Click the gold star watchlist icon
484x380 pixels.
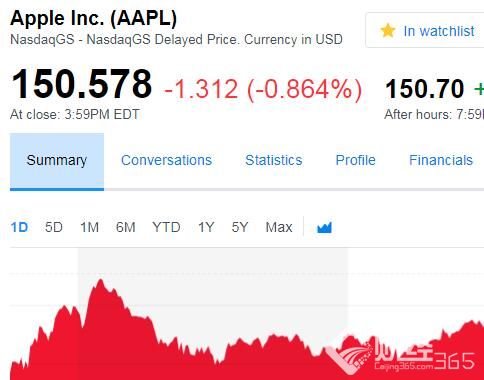point(388,31)
